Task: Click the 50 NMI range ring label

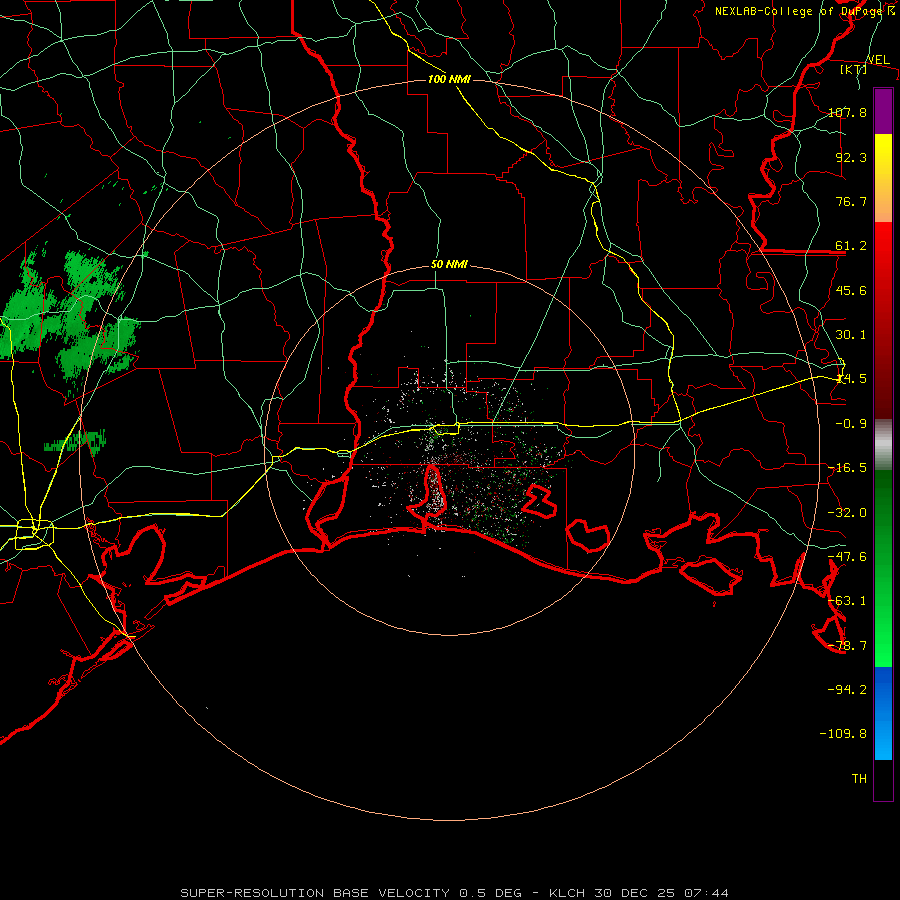Action: 449,265
